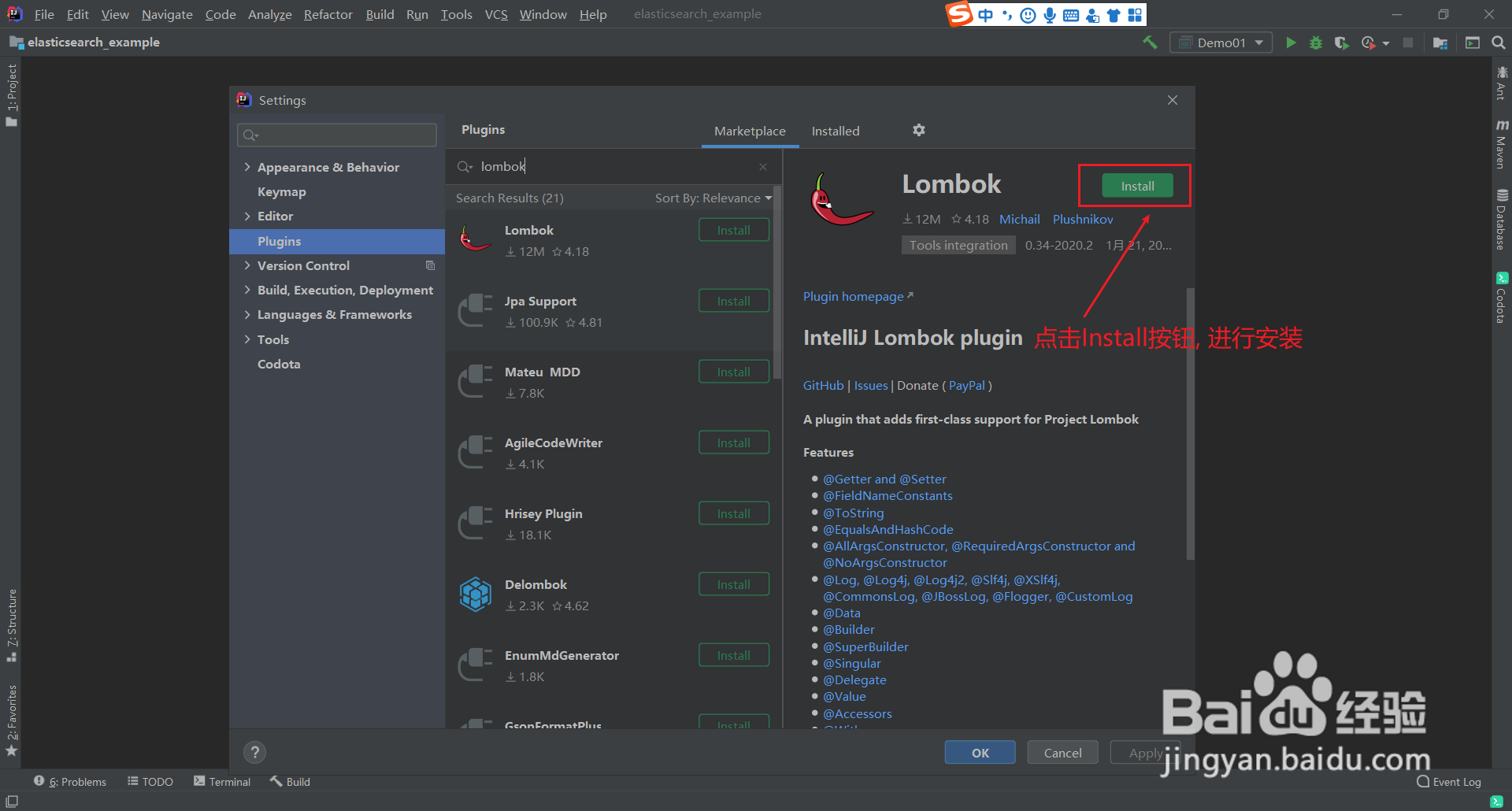This screenshot has height=811, width=1512.
Task: Open the Build tool window at bottom
Action: tap(290, 781)
